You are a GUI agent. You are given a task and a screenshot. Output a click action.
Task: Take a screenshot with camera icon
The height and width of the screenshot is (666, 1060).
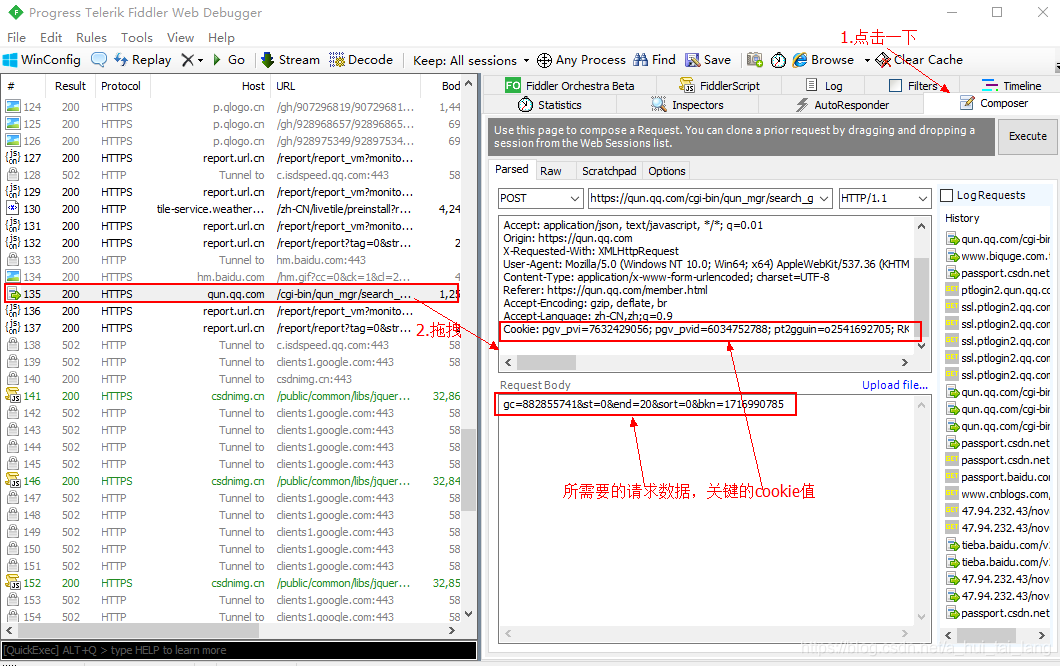755,60
